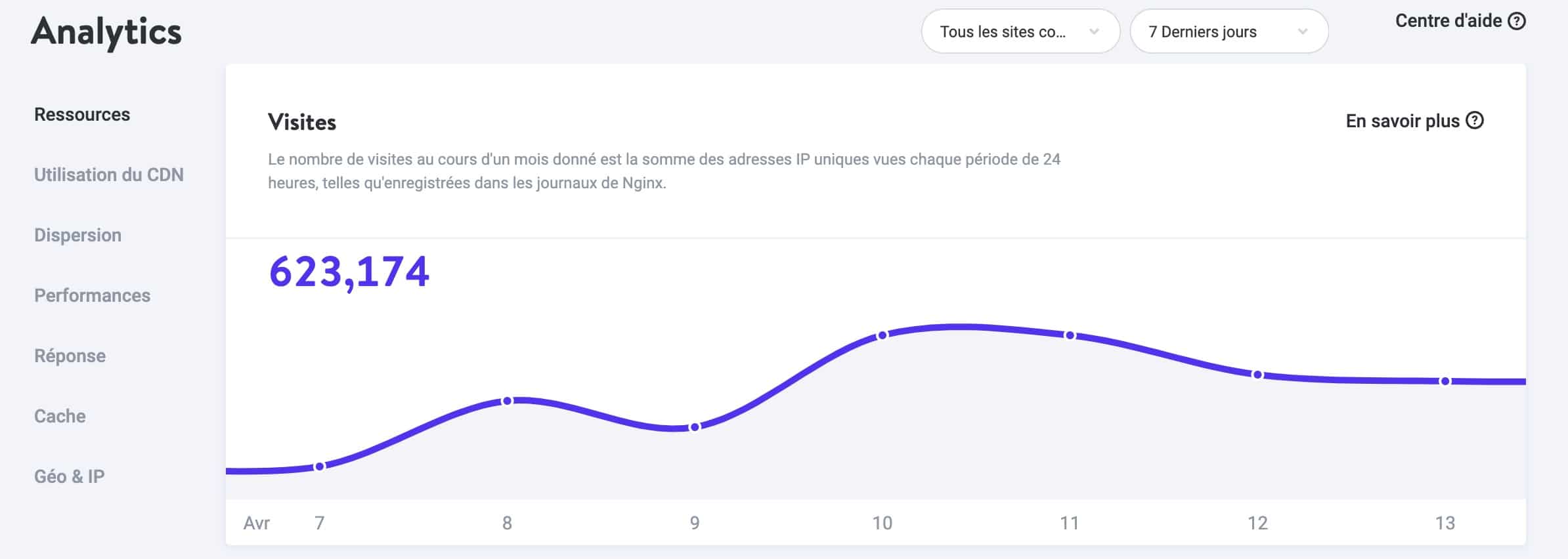Select the data point above April 10

(x=883, y=336)
